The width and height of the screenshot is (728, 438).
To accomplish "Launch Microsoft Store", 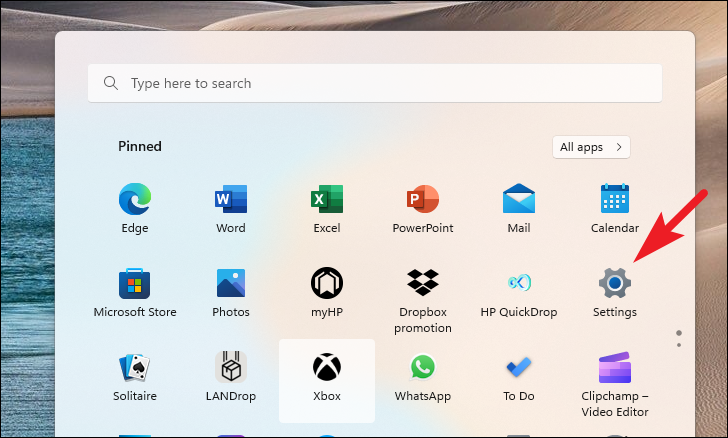I will pyautogui.click(x=135, y=292).
